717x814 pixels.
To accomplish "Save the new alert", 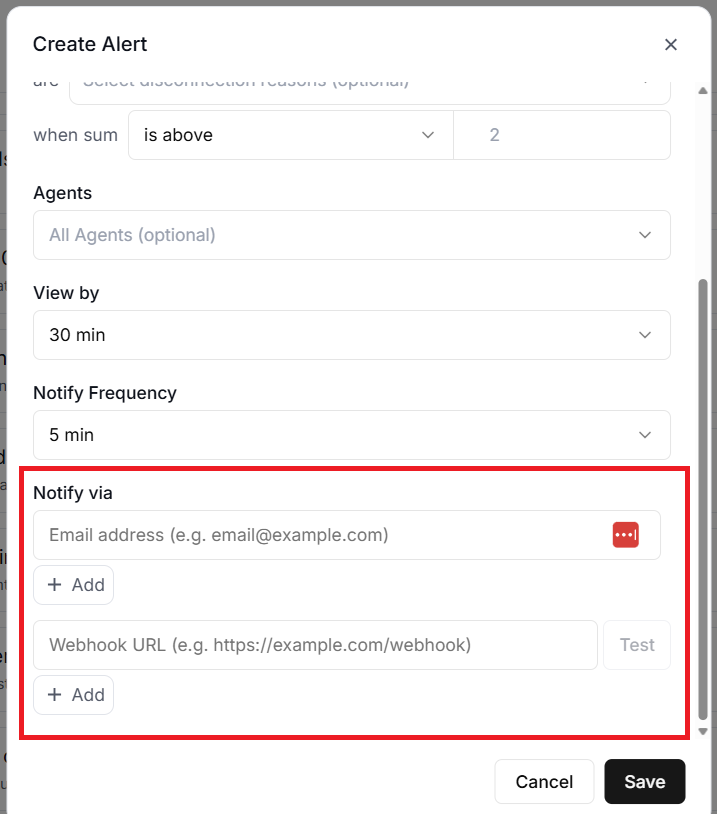I will tap(644, 782).
